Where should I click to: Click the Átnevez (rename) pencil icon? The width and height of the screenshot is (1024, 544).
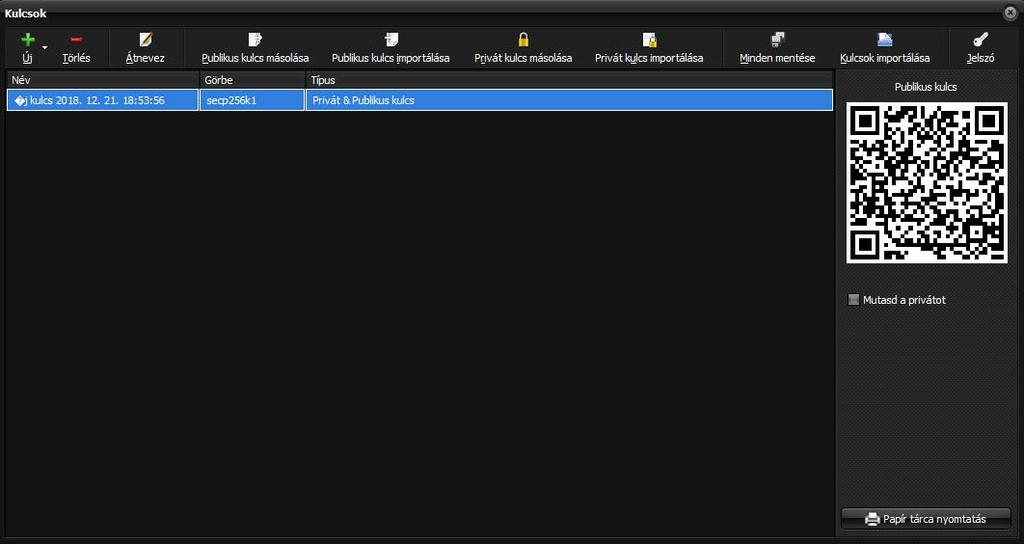coord(145,40)
